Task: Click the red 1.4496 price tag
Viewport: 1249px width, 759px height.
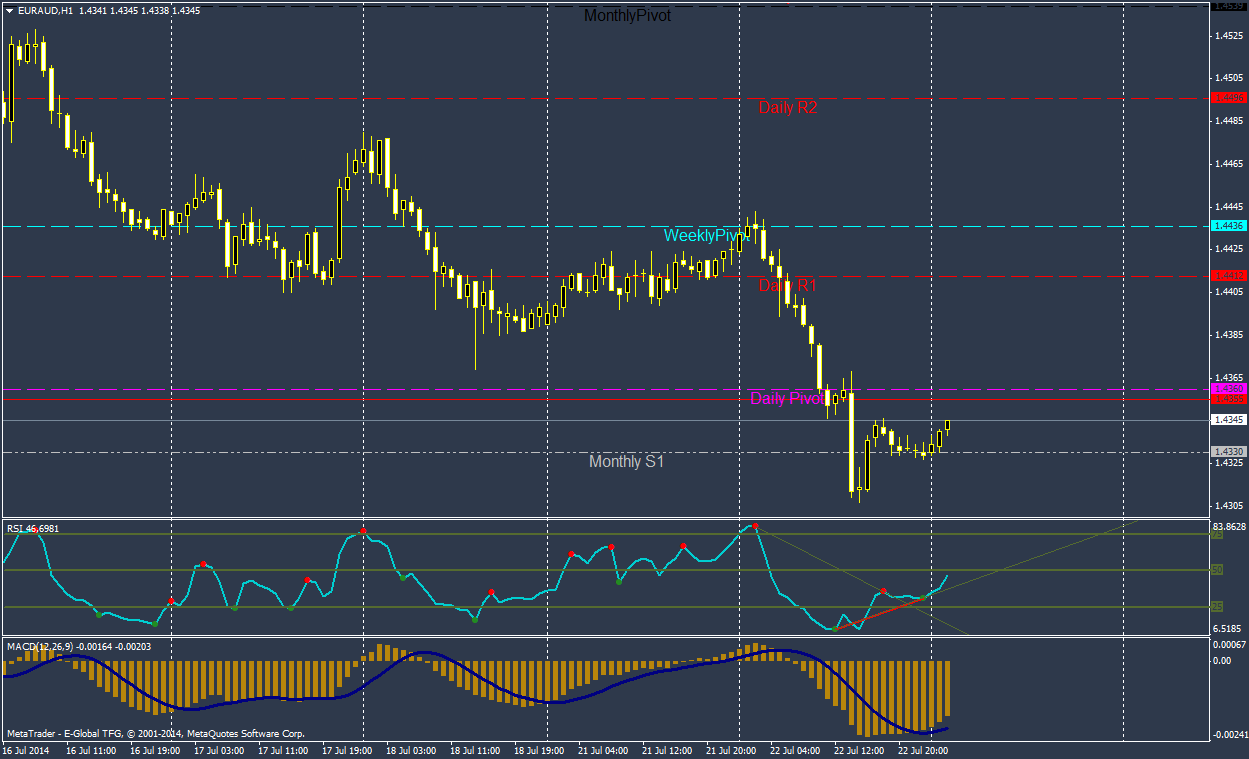Action: tap(1228, 98)
